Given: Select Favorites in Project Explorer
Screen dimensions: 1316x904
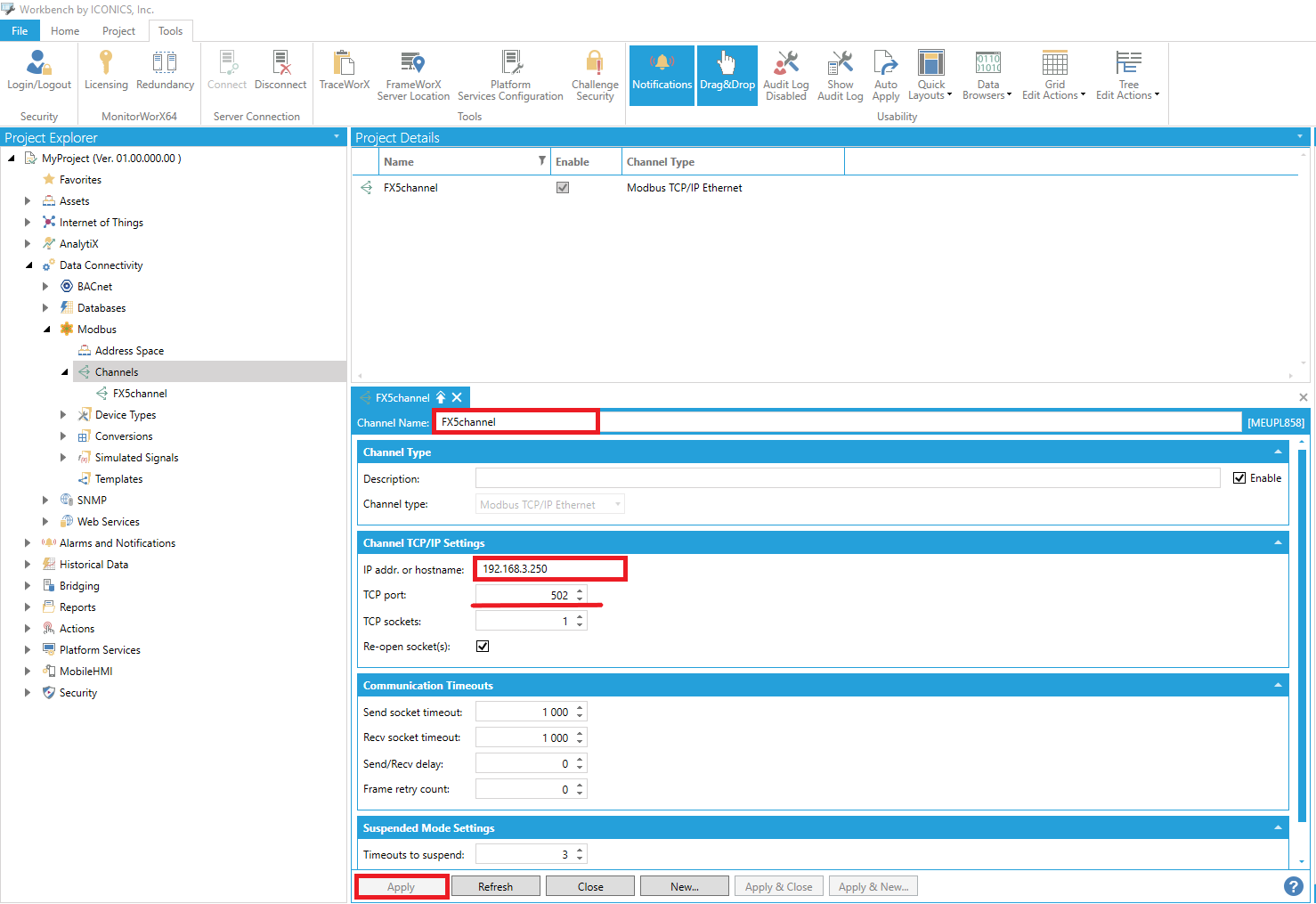Looking at the screenshot, I should (80, 180).
